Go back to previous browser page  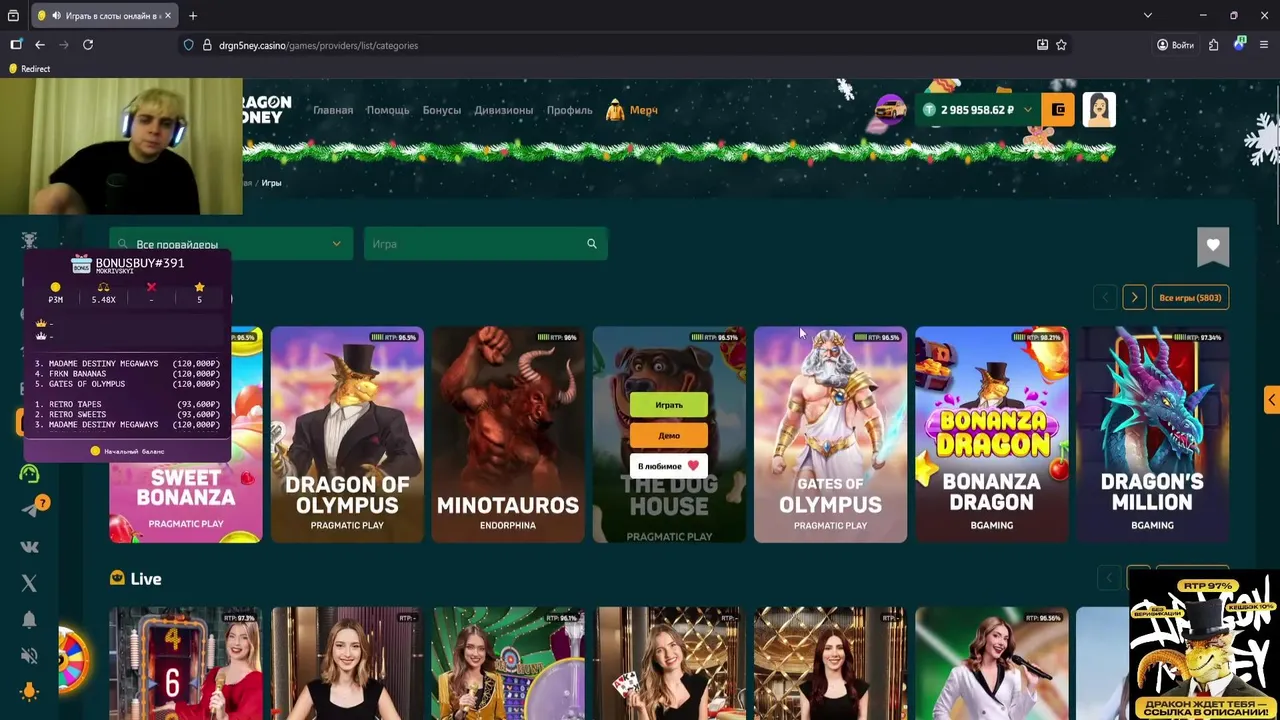click(40, 45)
